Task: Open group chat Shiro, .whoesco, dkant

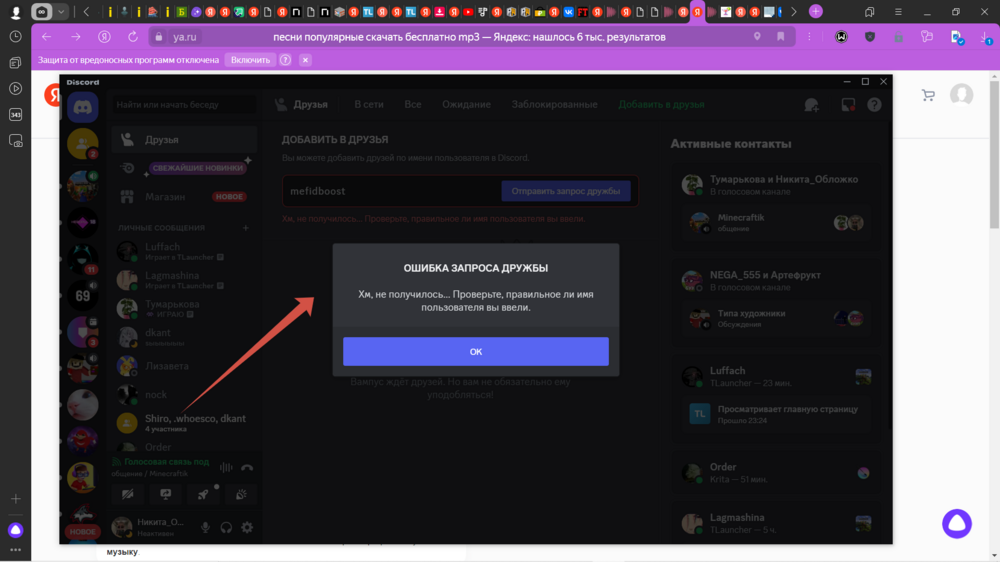Action: (185, 423)
